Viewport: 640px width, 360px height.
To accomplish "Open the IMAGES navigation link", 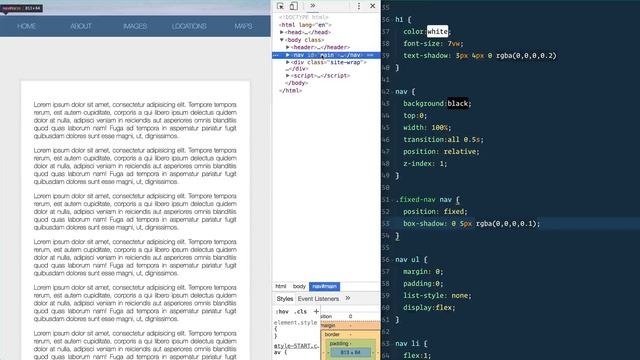I will coord(135,26).
